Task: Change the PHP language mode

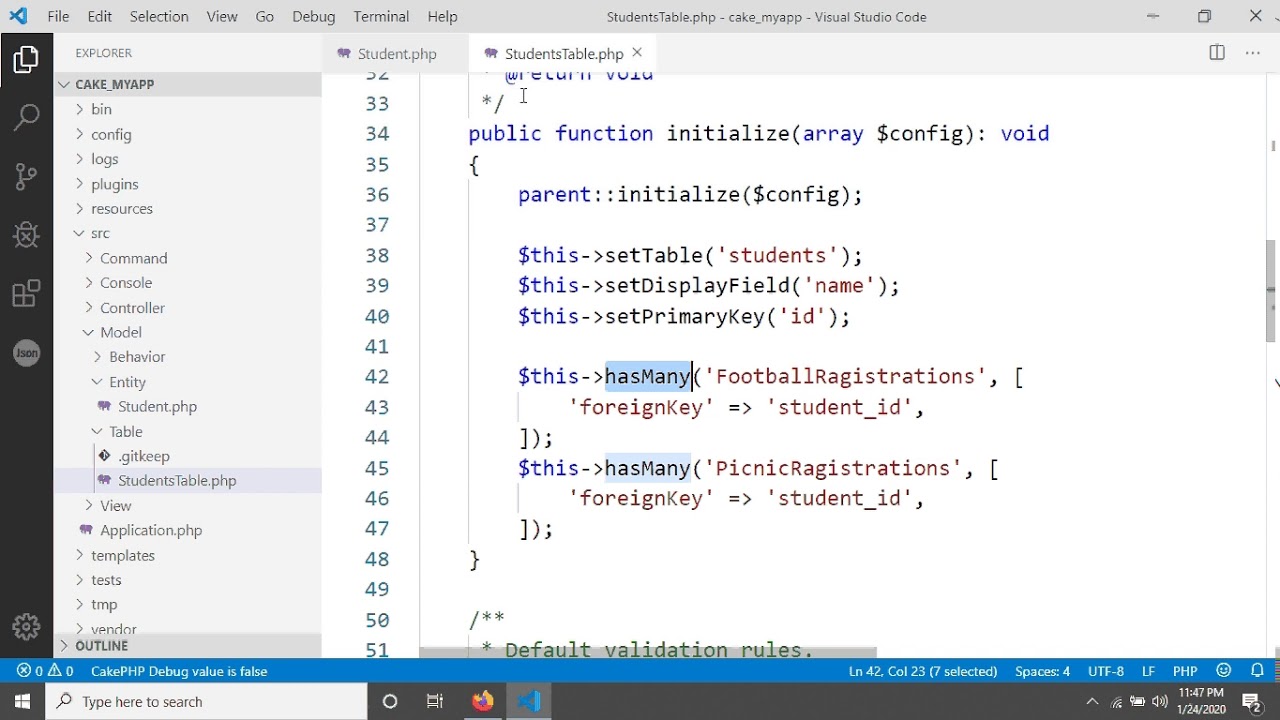Action: [1185, 671]
